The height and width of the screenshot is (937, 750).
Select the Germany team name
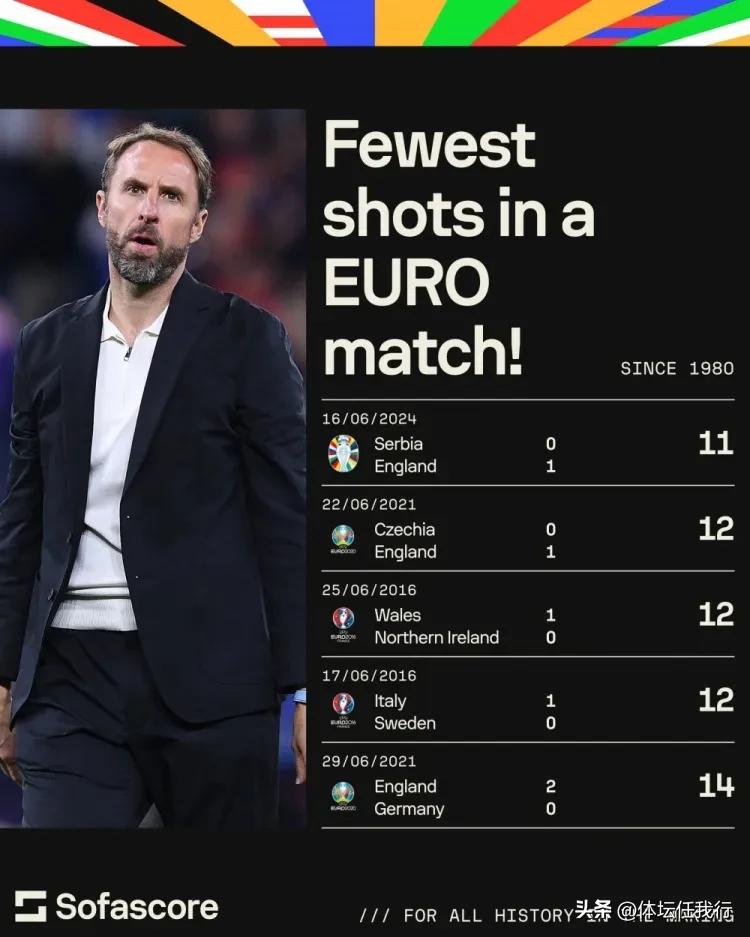[x=409, y=809]
